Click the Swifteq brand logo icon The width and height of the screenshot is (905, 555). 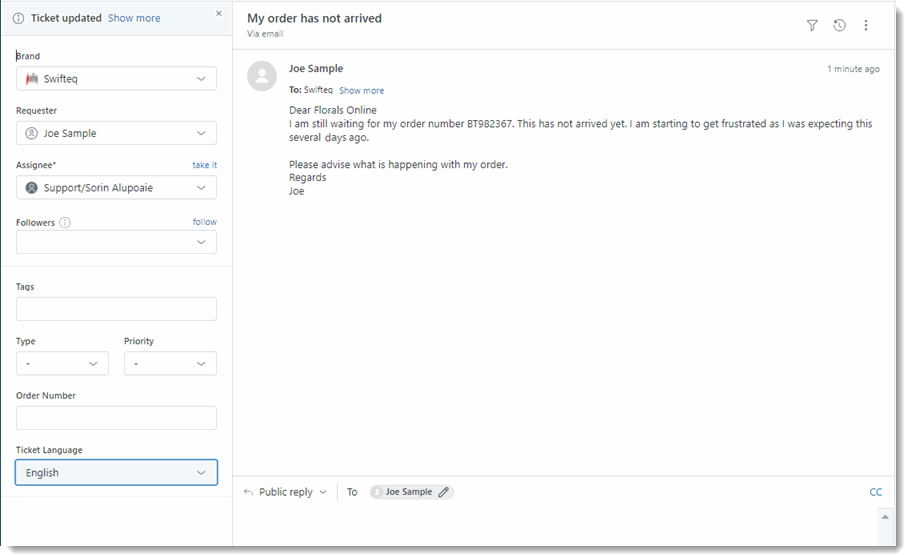(32, 79)
